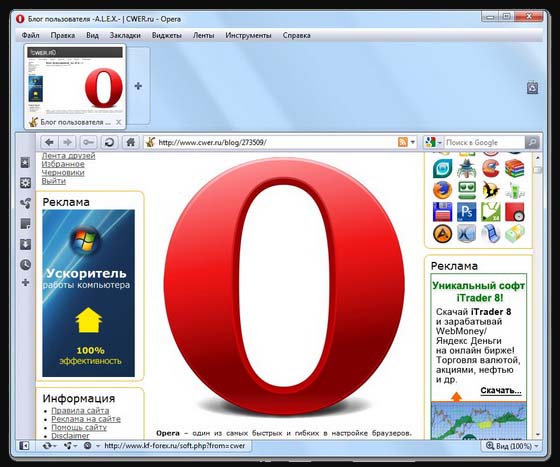Click the Photoshop Ps icon on the page
This screenshot has height=467, width=560.
(x=466, y=212)
